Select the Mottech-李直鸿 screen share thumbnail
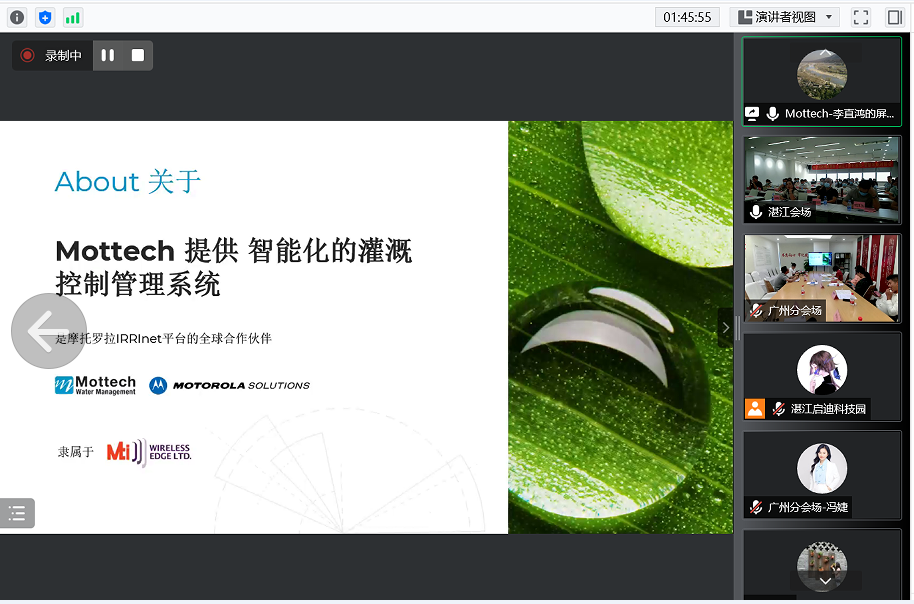Image resolution: width=914 pixels, height=604 pixels. [822, 80]
